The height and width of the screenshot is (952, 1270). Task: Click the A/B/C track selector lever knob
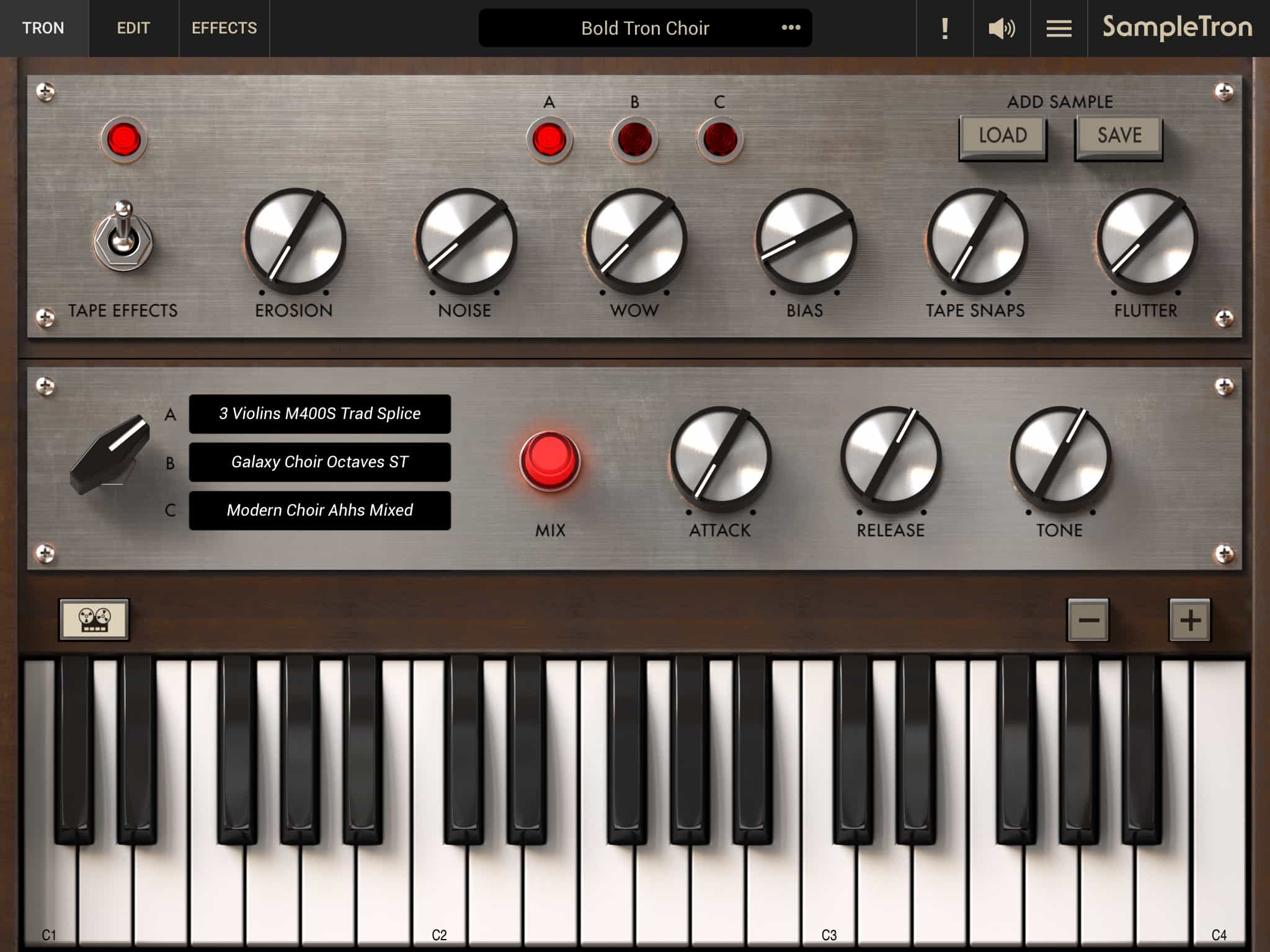click(x=110, y=454)
